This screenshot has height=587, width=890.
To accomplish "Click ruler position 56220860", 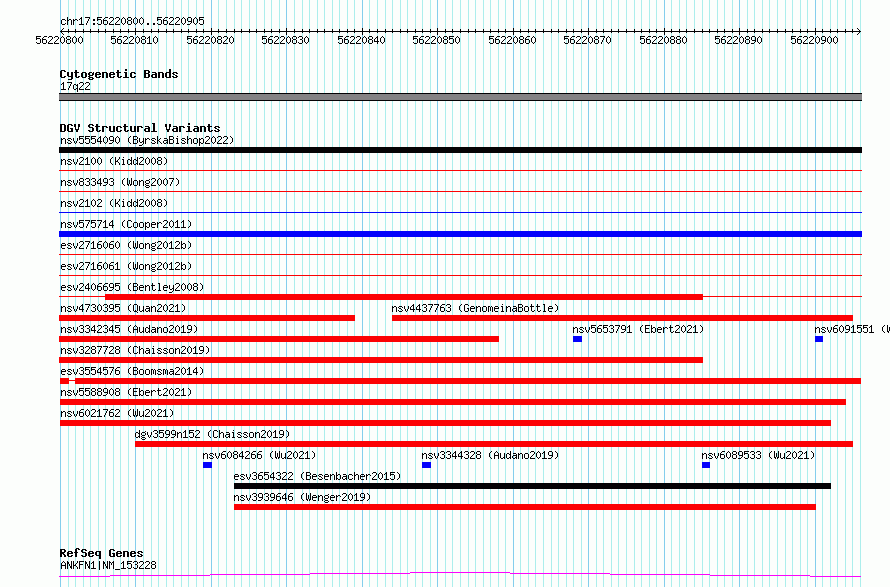I will click(512, 40).
